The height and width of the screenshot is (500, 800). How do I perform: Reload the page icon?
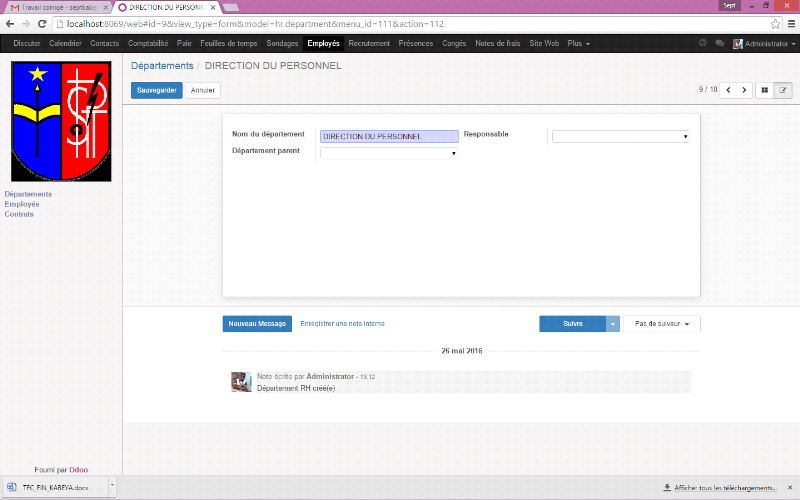pos(42,24)
